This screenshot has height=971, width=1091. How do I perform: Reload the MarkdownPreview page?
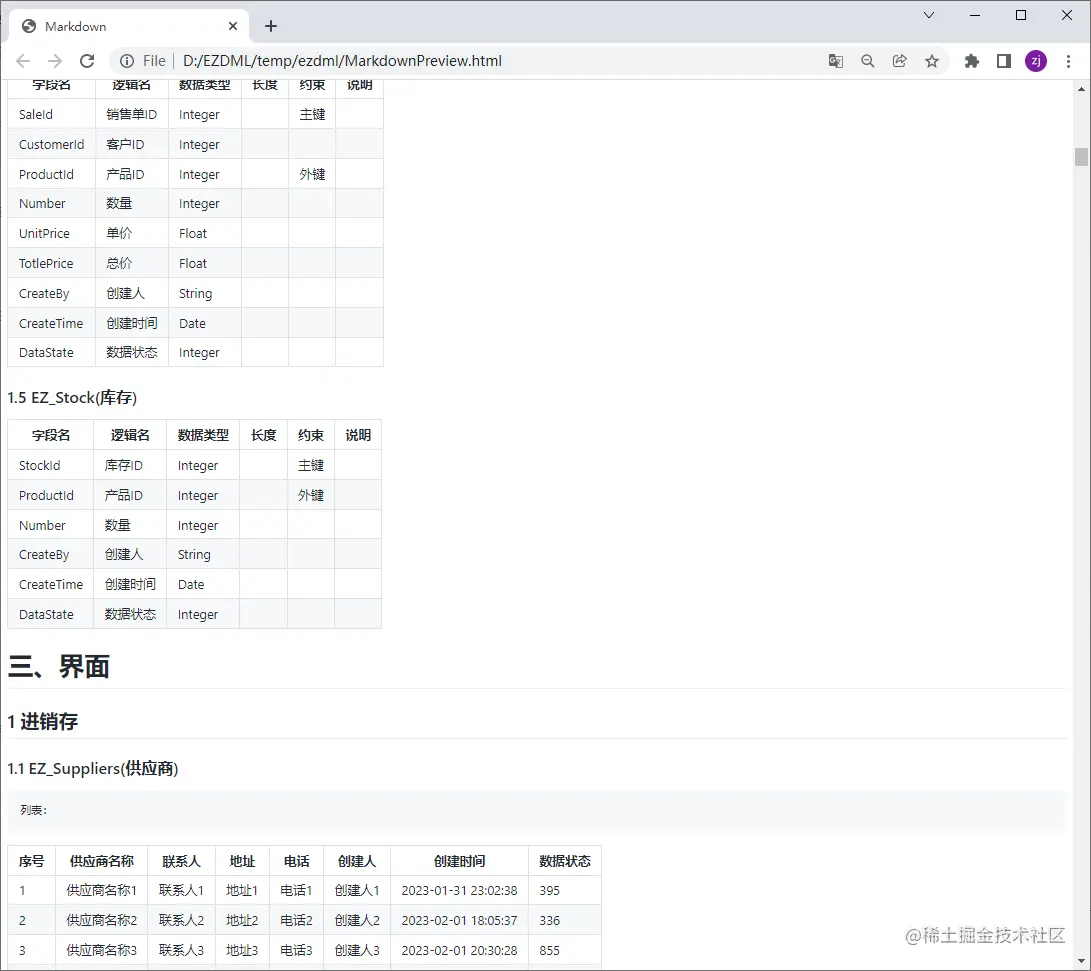coord(87,61)
